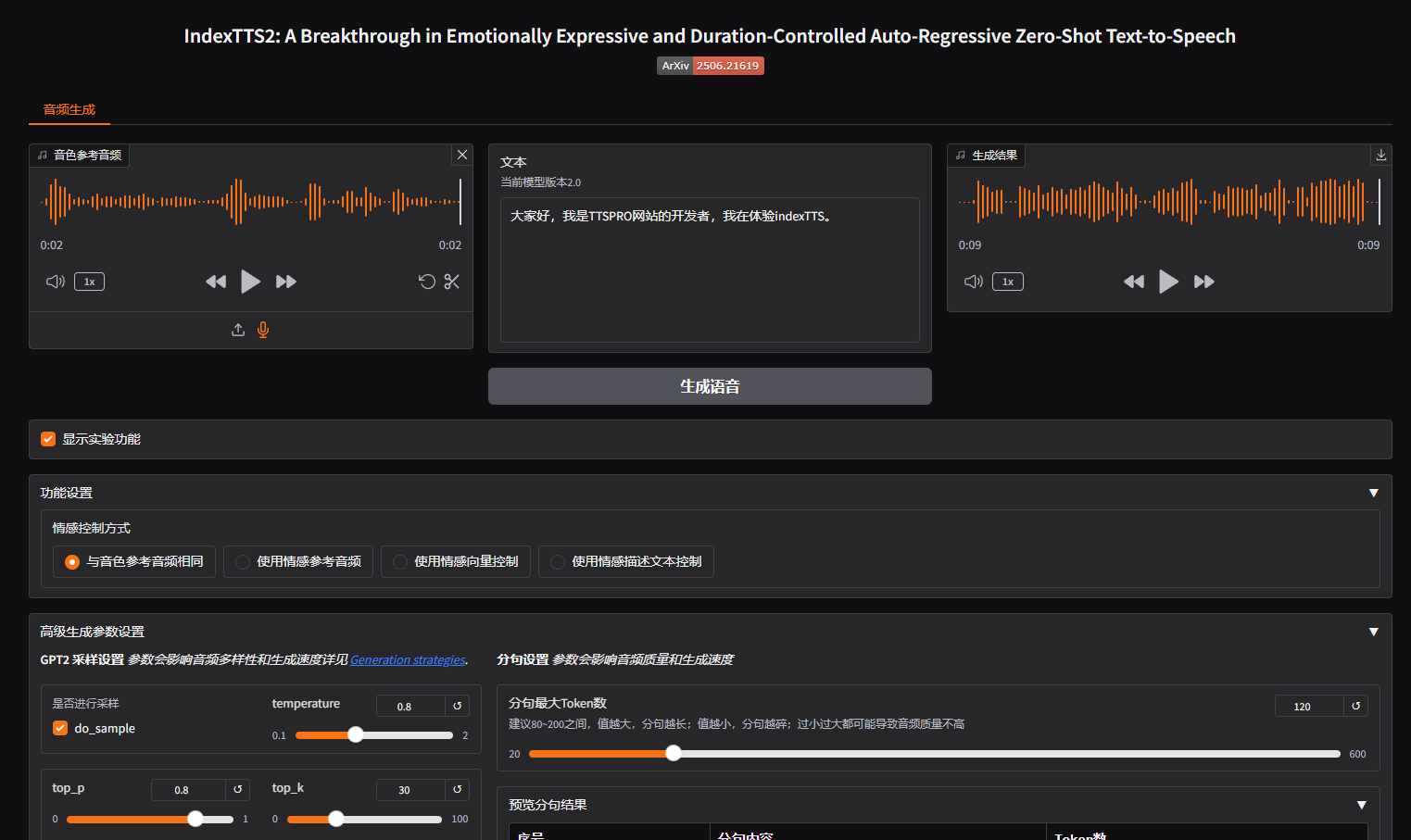
Task: Click the trim scissors icon
Action: (x=452, y=282)
